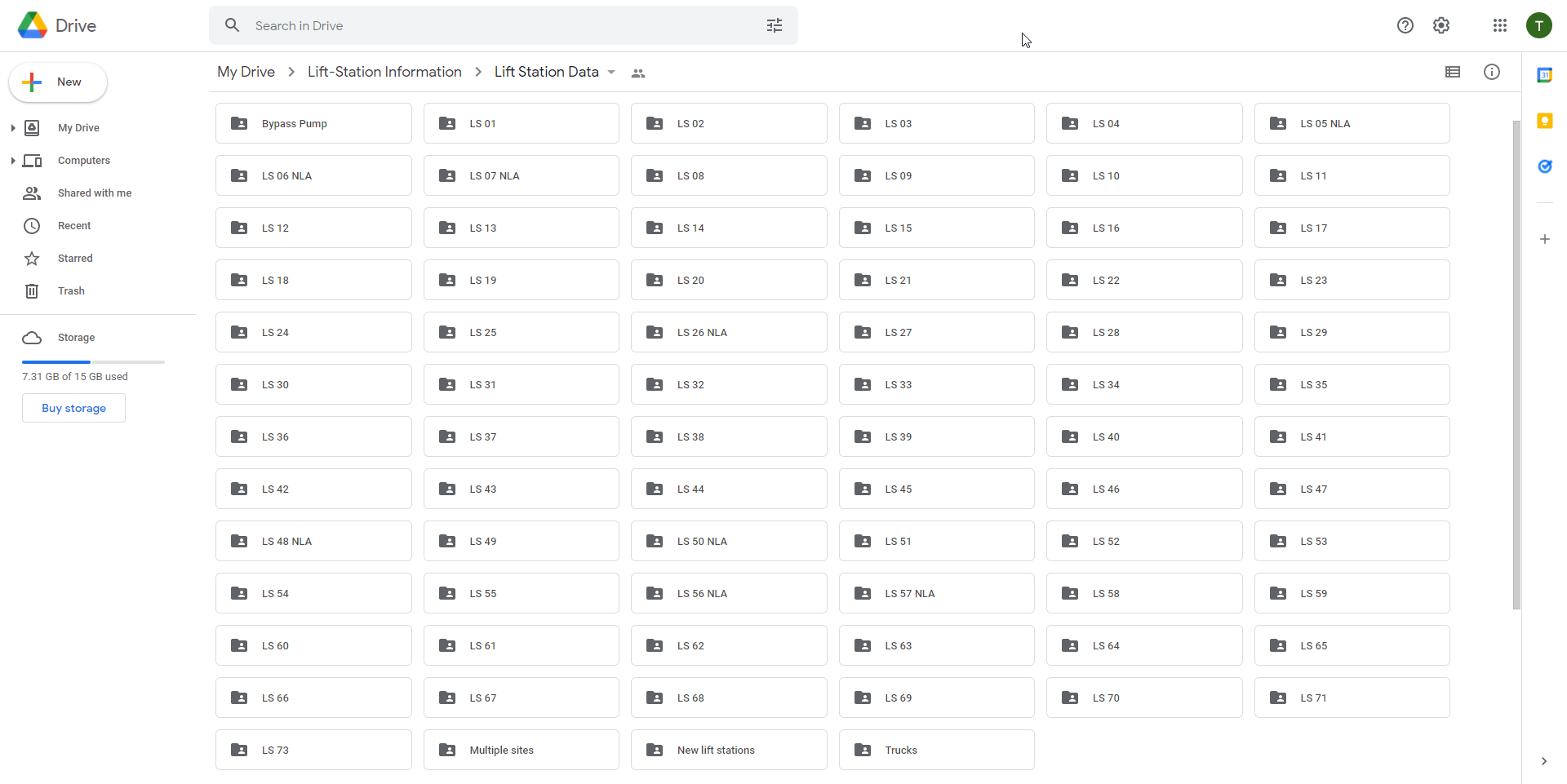Click the shared folder people icon

[638, 73]
